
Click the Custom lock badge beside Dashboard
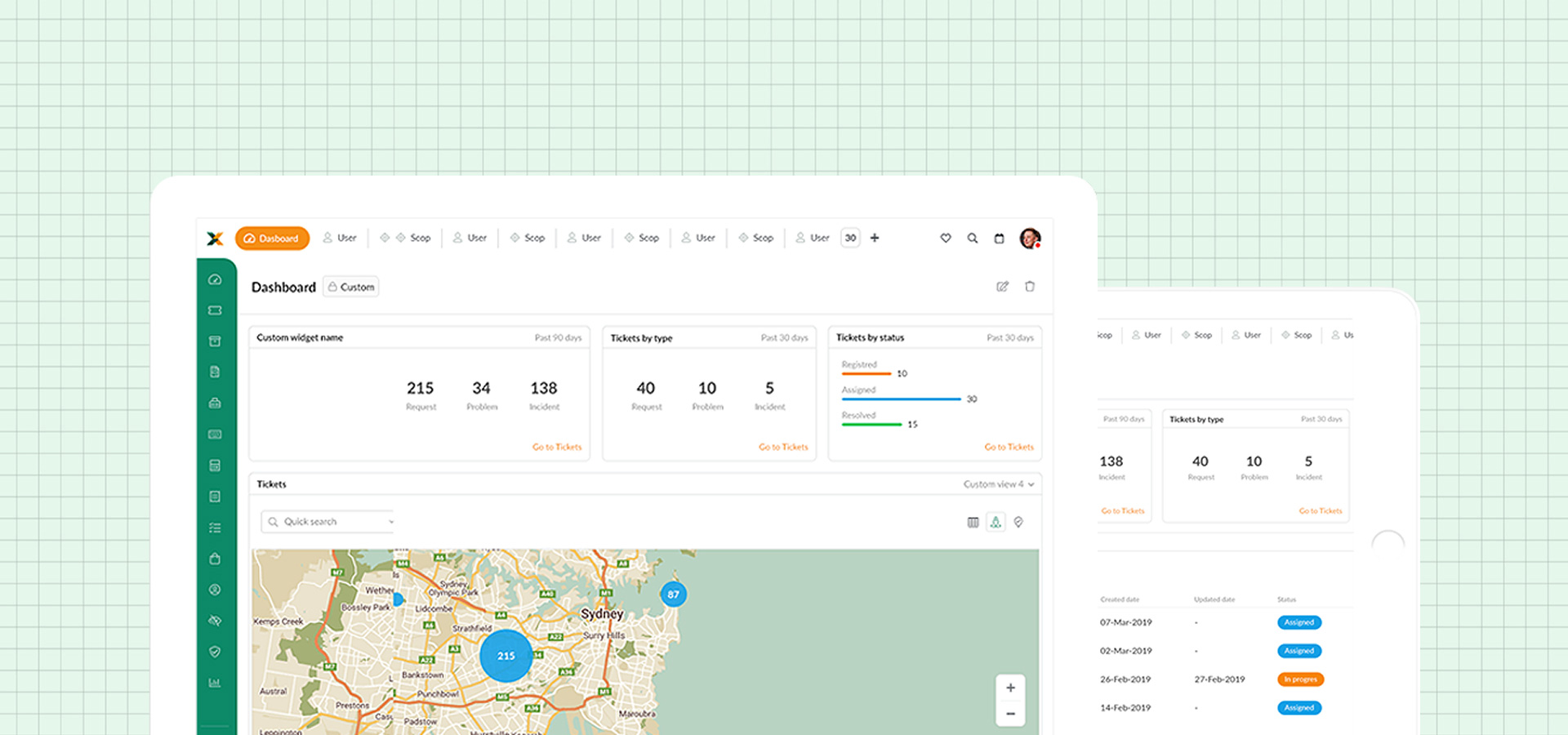pos(351,287)
